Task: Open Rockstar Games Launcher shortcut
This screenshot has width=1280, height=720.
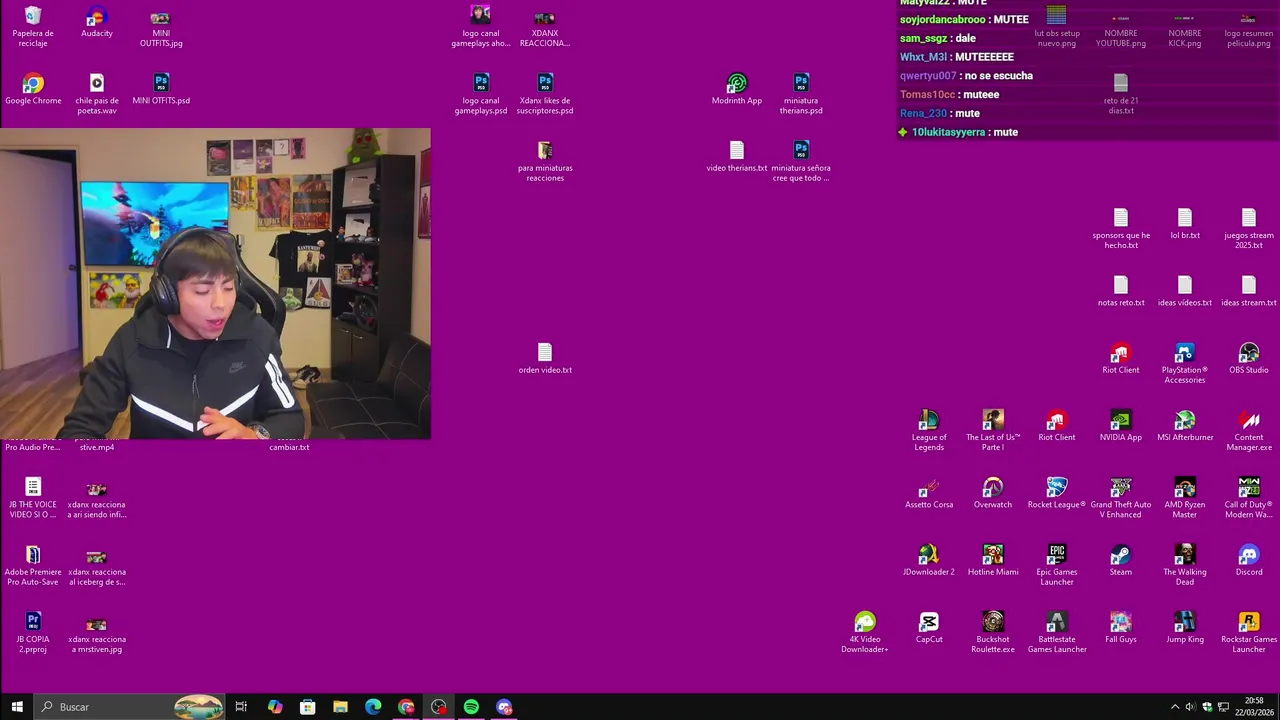Action: coord(1249,632)
